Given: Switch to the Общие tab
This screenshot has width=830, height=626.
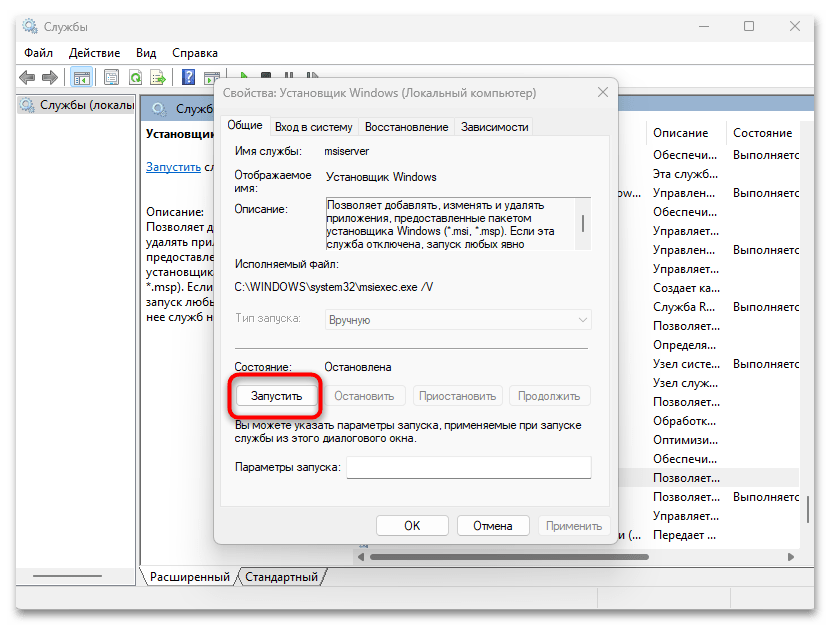Looking at the screenshot, I should pyautogui.click(x=245, y=125).
